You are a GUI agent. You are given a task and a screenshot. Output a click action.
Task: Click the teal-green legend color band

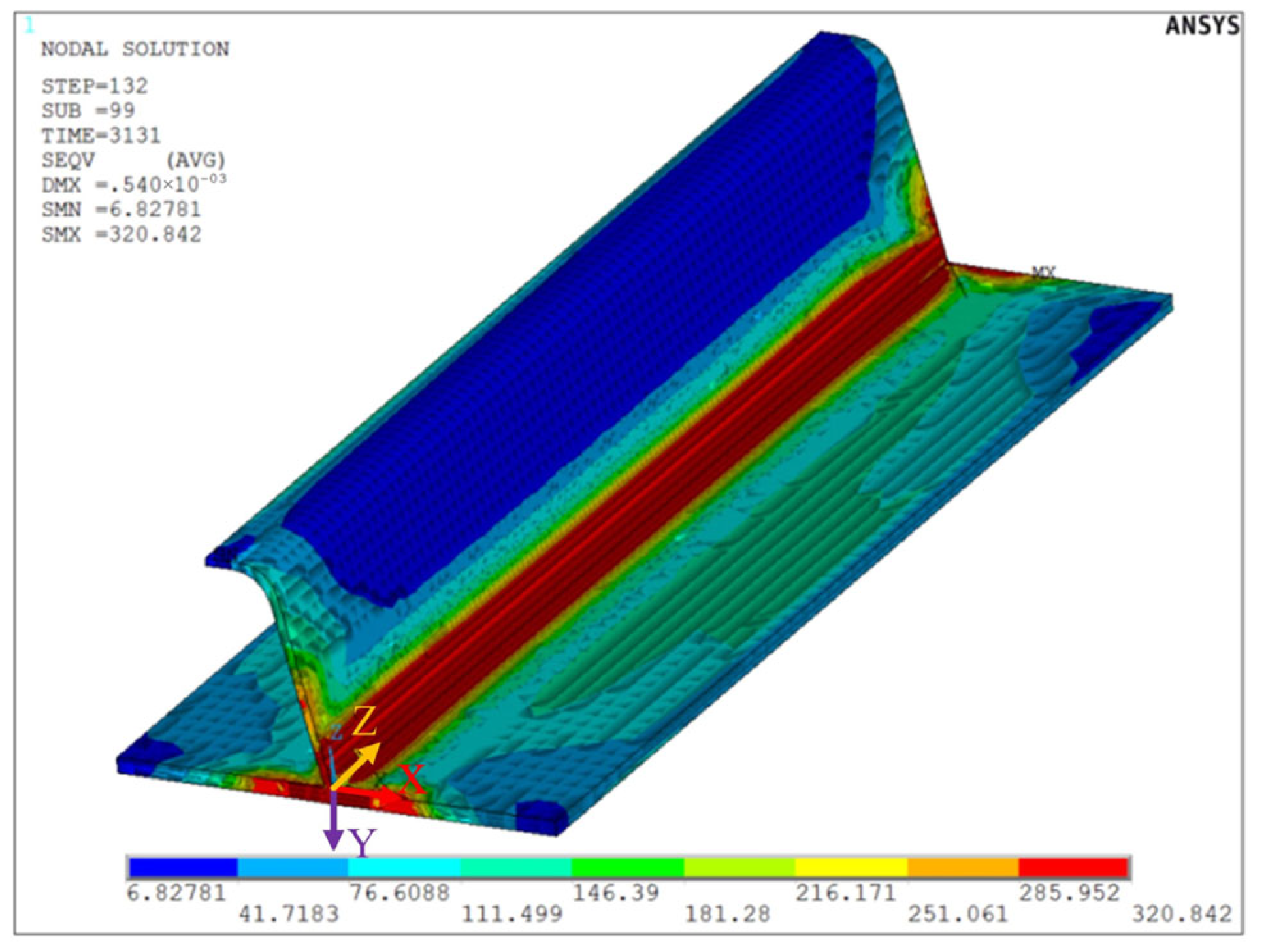[x=516, y=868]
